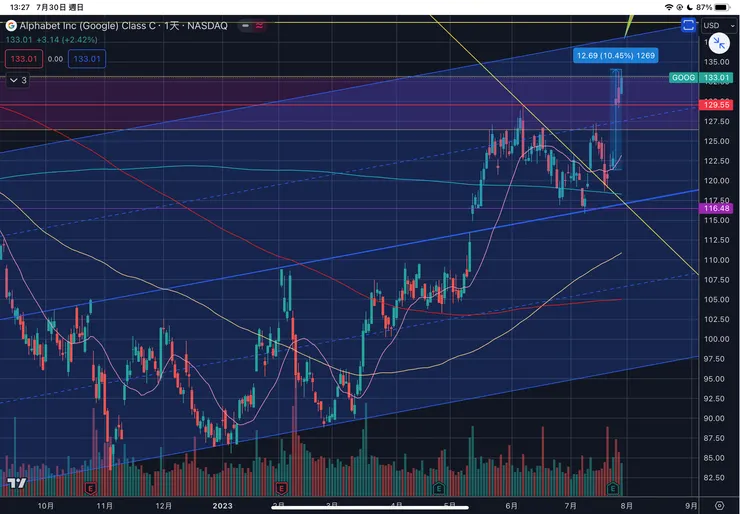This screenshot has height=514, width=740.
Task: Click the 100.00 price scale label
Action: [717, 339]
